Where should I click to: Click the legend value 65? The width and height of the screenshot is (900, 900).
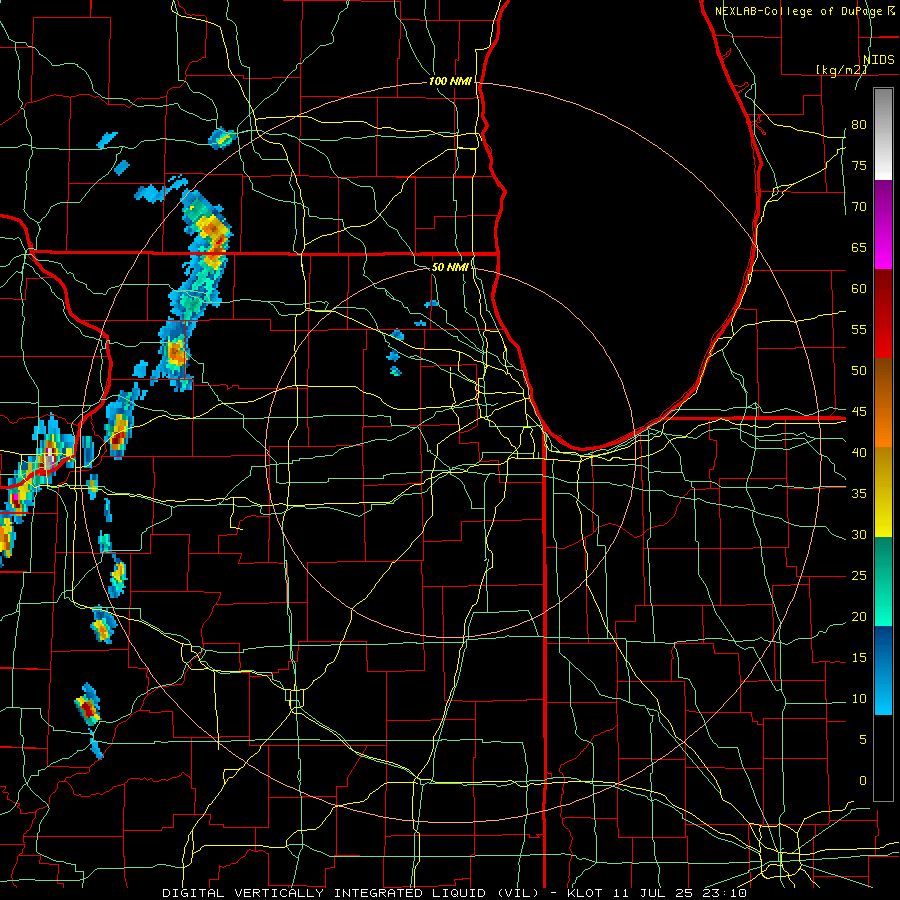pos(859,248)
